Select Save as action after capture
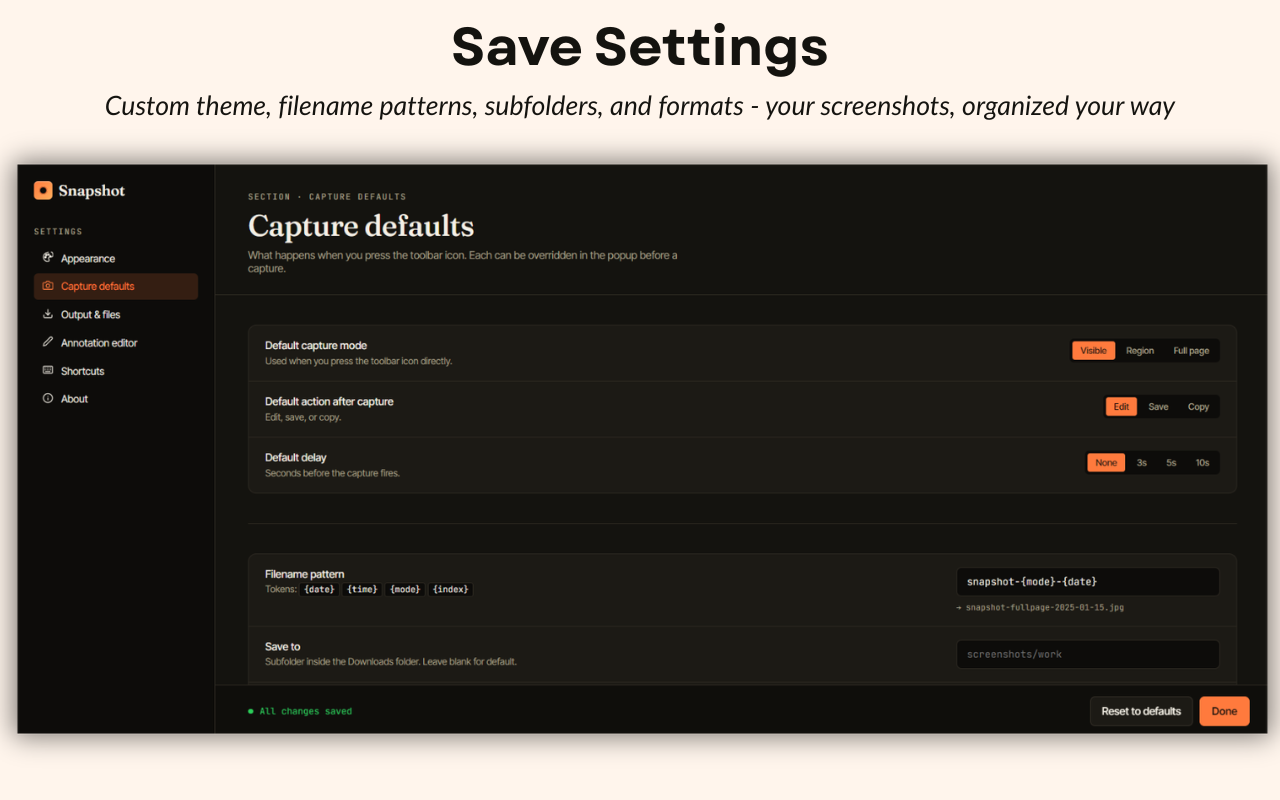Screen dimensions: 1280x800 coord(1158,407)
